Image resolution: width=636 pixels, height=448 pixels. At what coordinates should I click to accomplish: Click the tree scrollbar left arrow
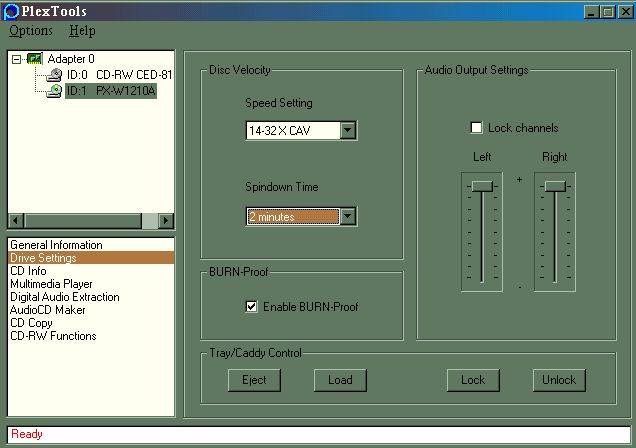pos(16,221)
